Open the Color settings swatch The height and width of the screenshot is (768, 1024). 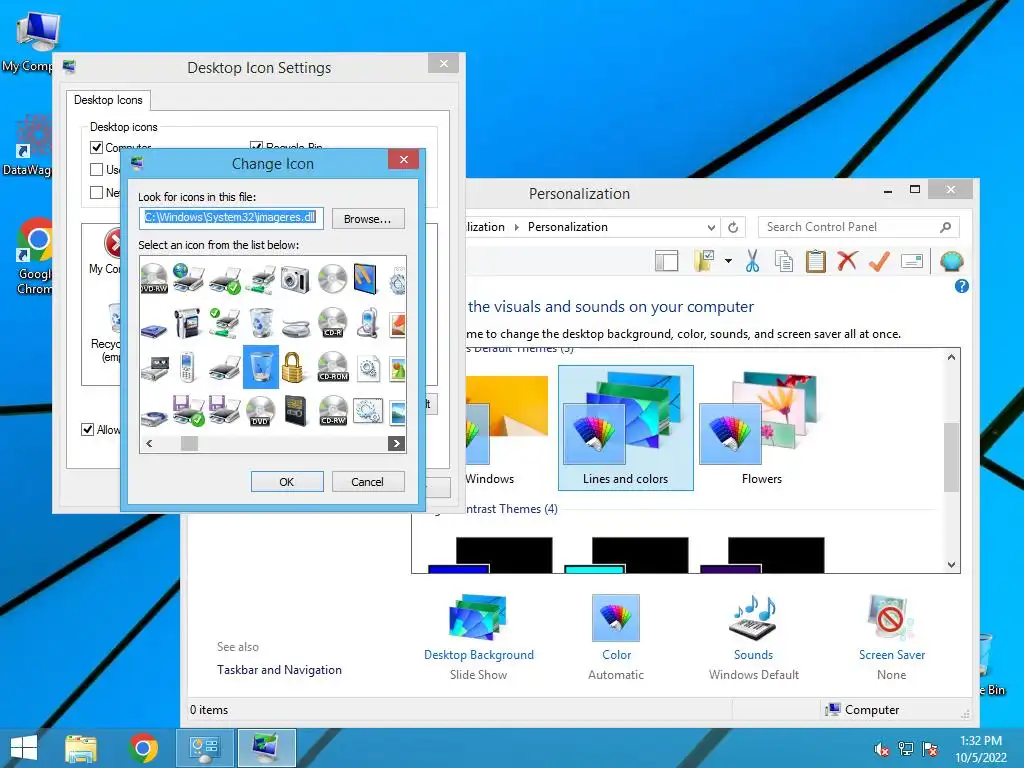[616, 618]
